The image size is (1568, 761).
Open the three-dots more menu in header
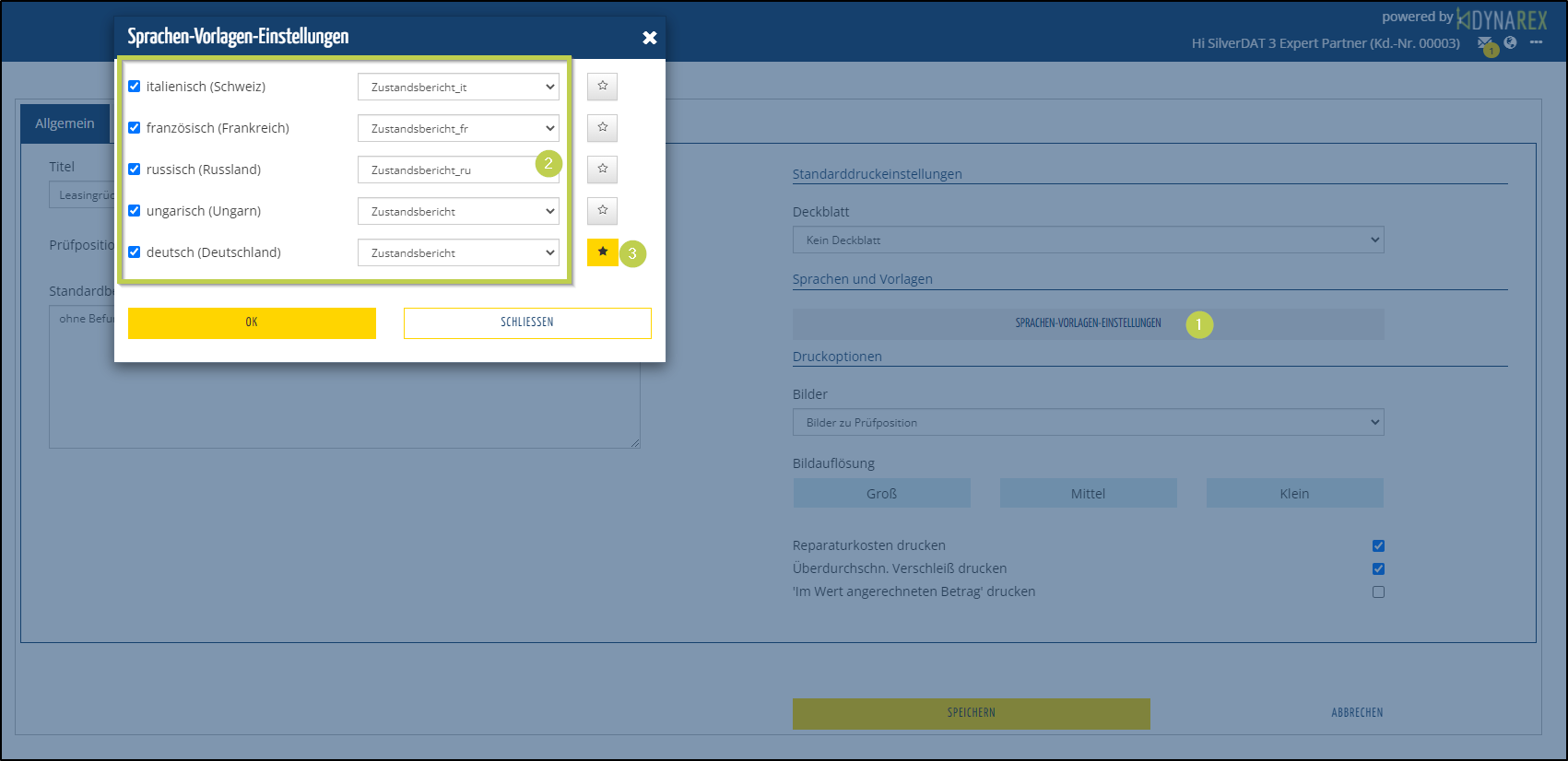pos(1536,42)
